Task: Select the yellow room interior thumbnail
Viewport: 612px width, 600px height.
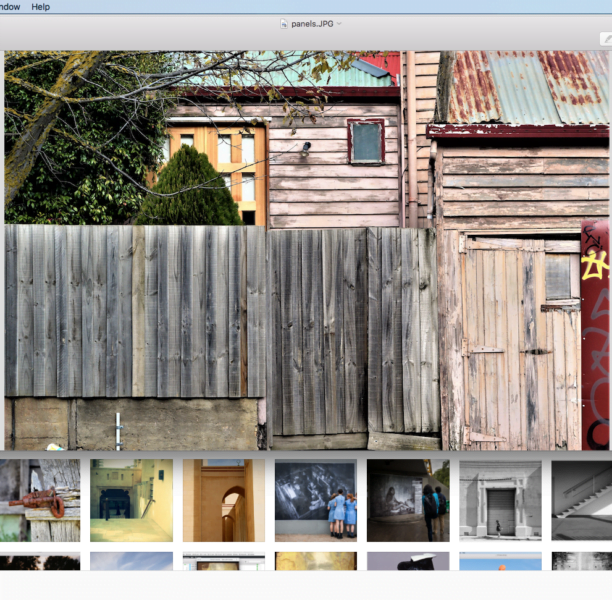Action: click(x=131, y=500)
